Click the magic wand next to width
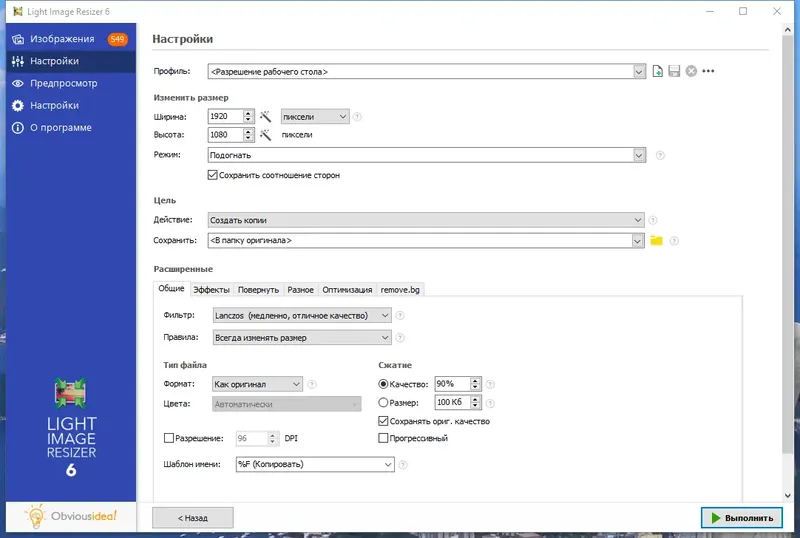800x538 pixels. [265, 117]
